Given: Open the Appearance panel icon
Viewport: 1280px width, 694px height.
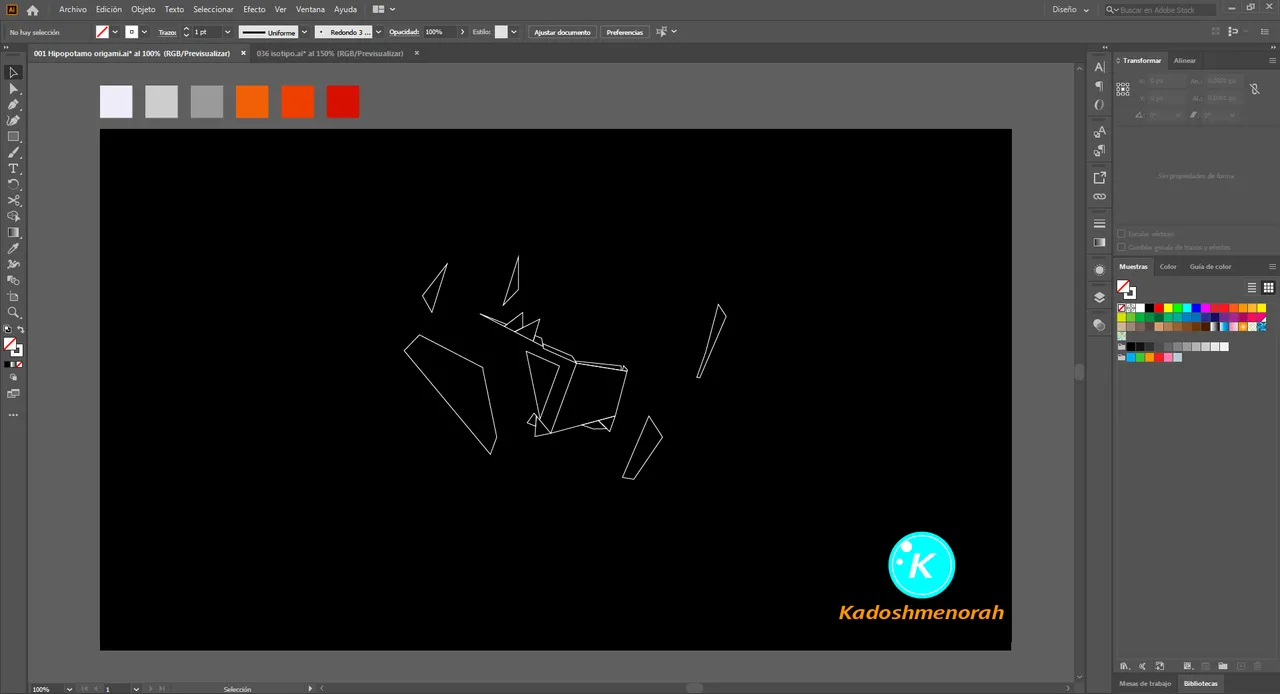Looking at the screenshot, I should (x=1099, y=270).
